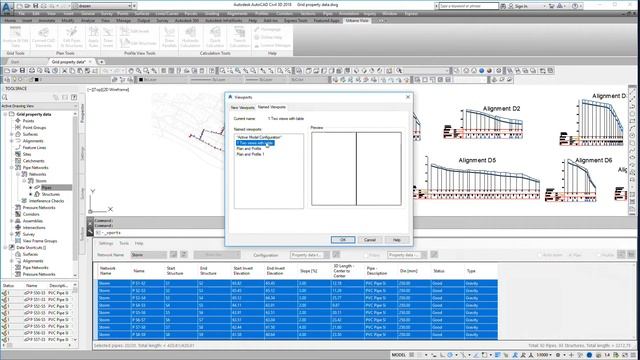Image resolution: width=640 pixels, height=360 pixels.
Task: Click the Pan hand toolbar icon
Action: click(131, 71)
